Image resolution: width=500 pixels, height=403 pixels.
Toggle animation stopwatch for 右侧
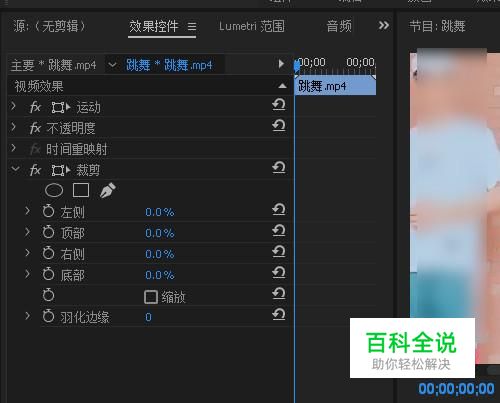click(48, 253)
